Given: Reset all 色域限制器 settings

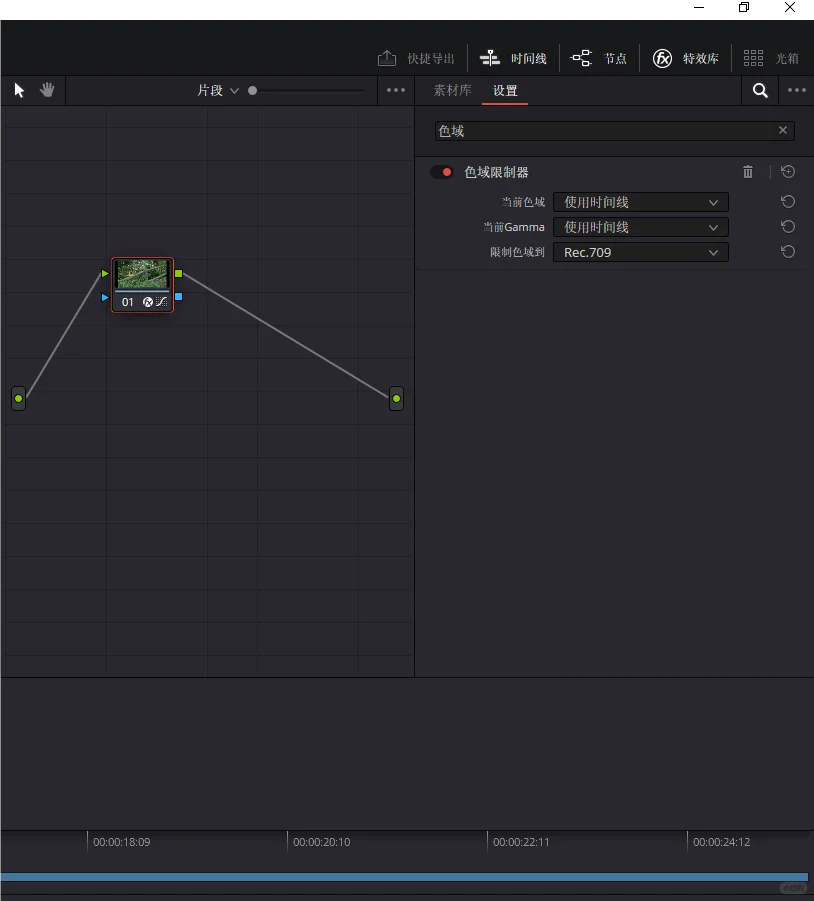Looking at the screenshot, I should click(788, 171).
